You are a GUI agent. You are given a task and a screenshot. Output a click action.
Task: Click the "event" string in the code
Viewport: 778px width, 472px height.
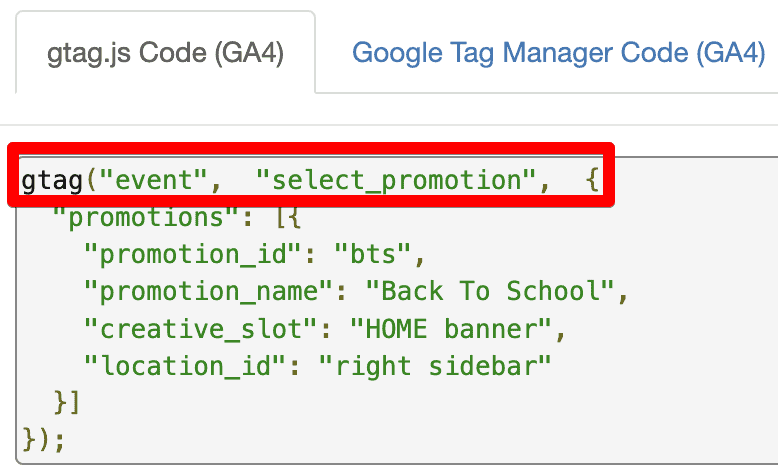pyautogui.click(x=162, y=182)
